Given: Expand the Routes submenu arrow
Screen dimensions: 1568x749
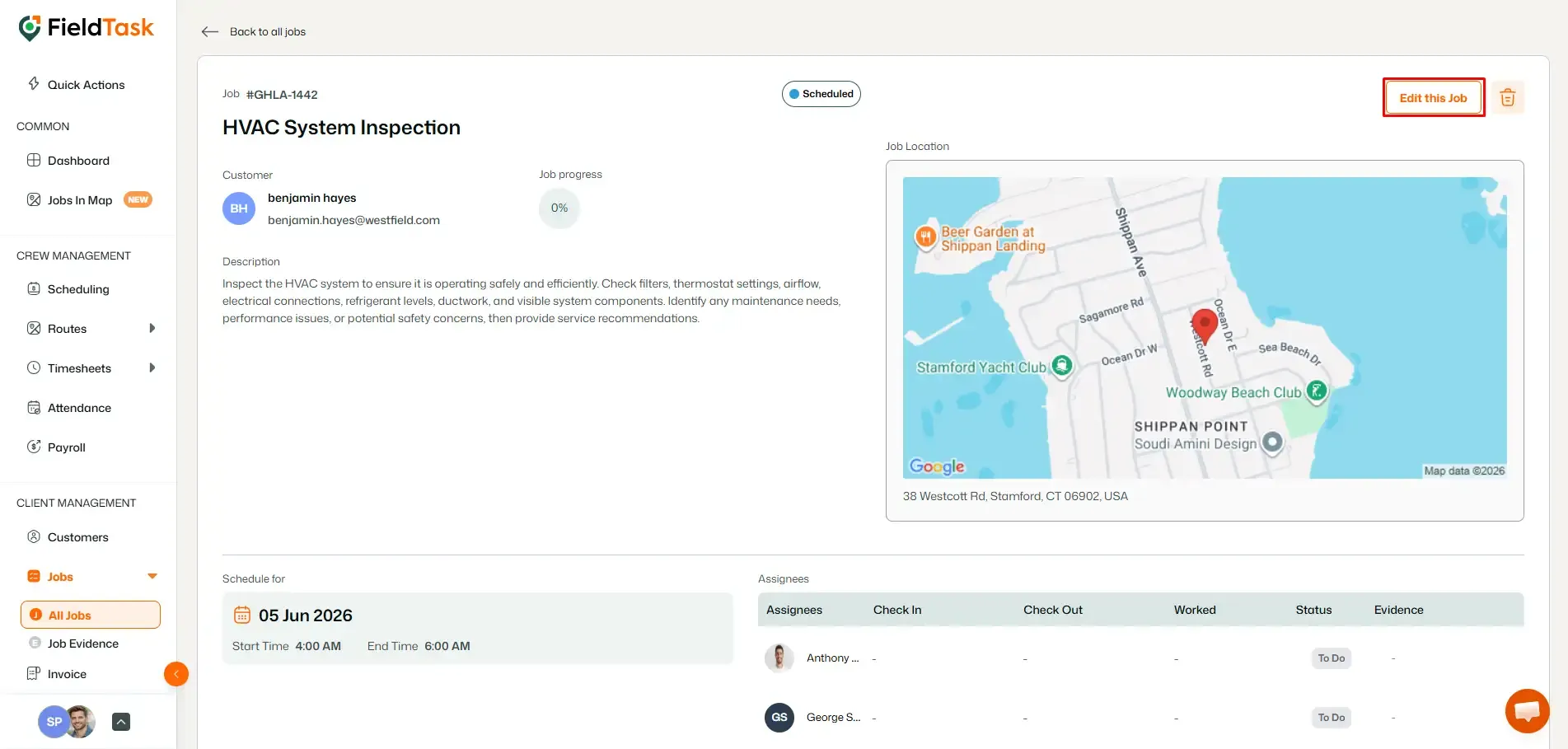Looking at the screenshot, I should point(152,328).
